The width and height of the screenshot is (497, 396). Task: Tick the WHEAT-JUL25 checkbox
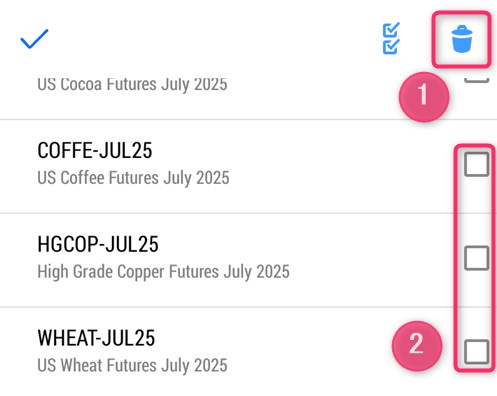click(x=477, y=352)
